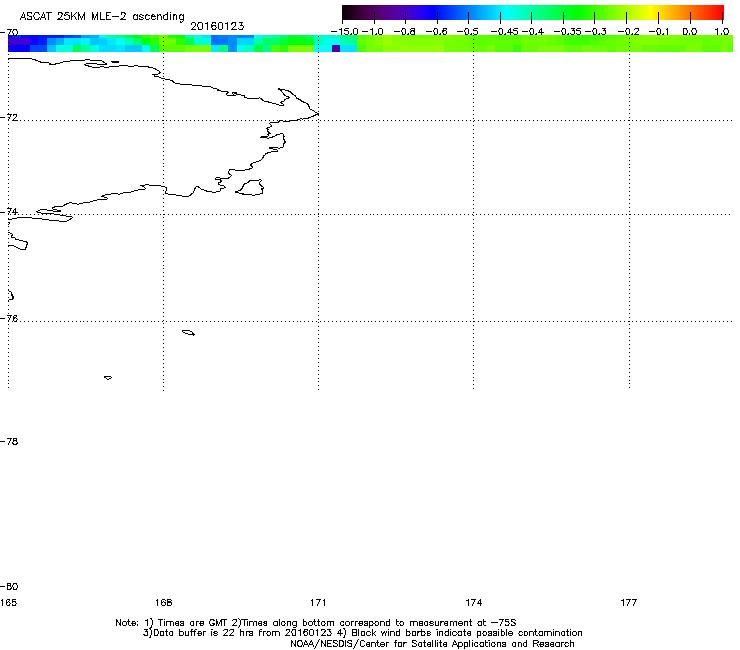Select the -0.3 color scale label
This screenshot has width=740, height=650.
pos(596,32)
